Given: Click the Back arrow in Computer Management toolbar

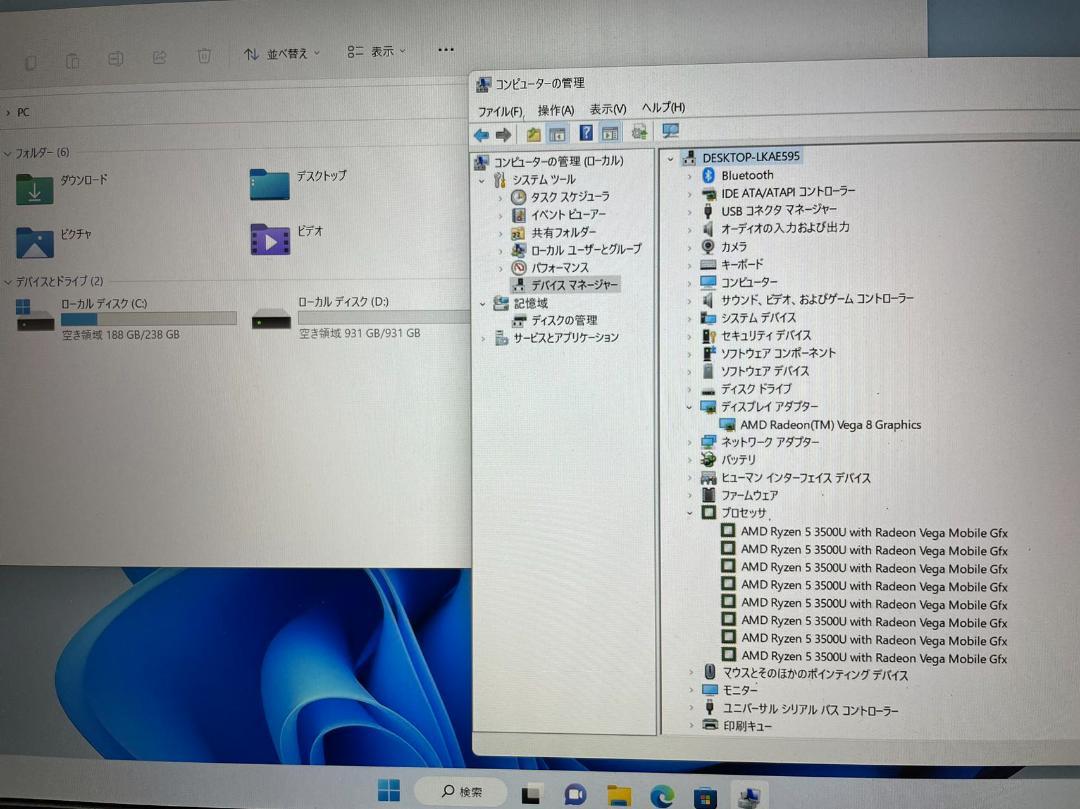Looking at the screenshot, I should tap(481, 135).
